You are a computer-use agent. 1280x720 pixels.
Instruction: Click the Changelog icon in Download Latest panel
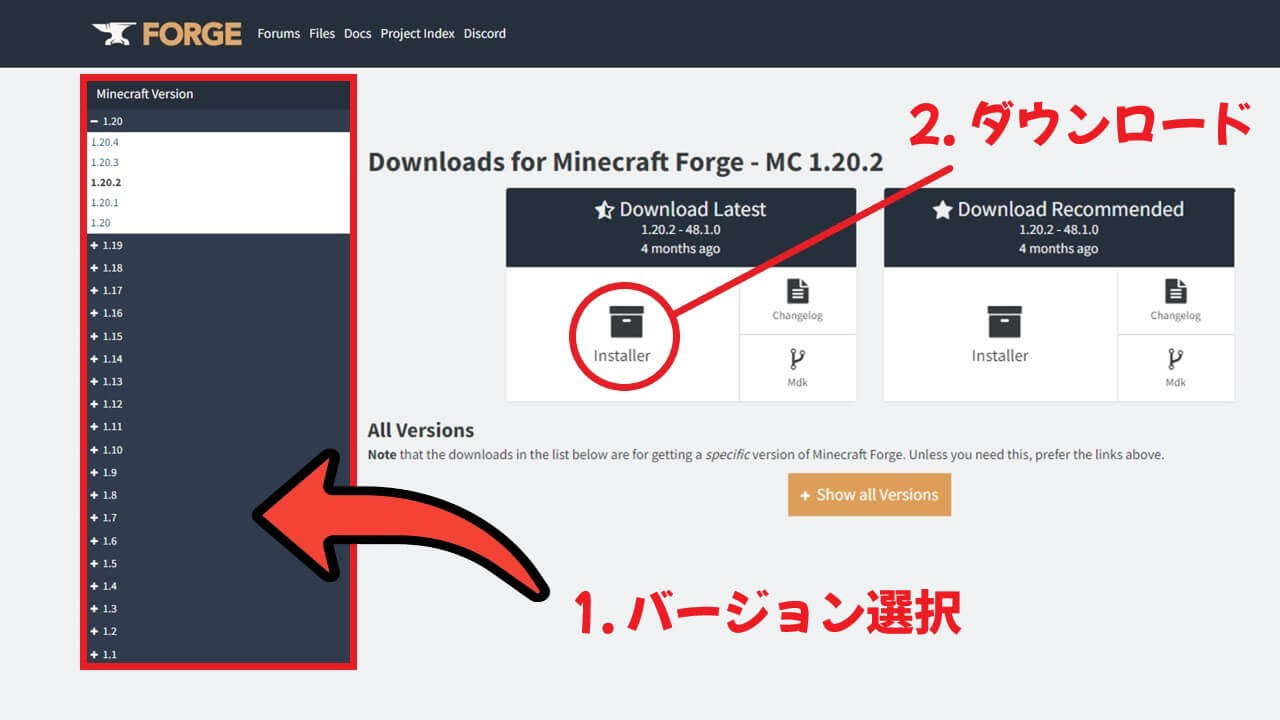pos(796,298)
